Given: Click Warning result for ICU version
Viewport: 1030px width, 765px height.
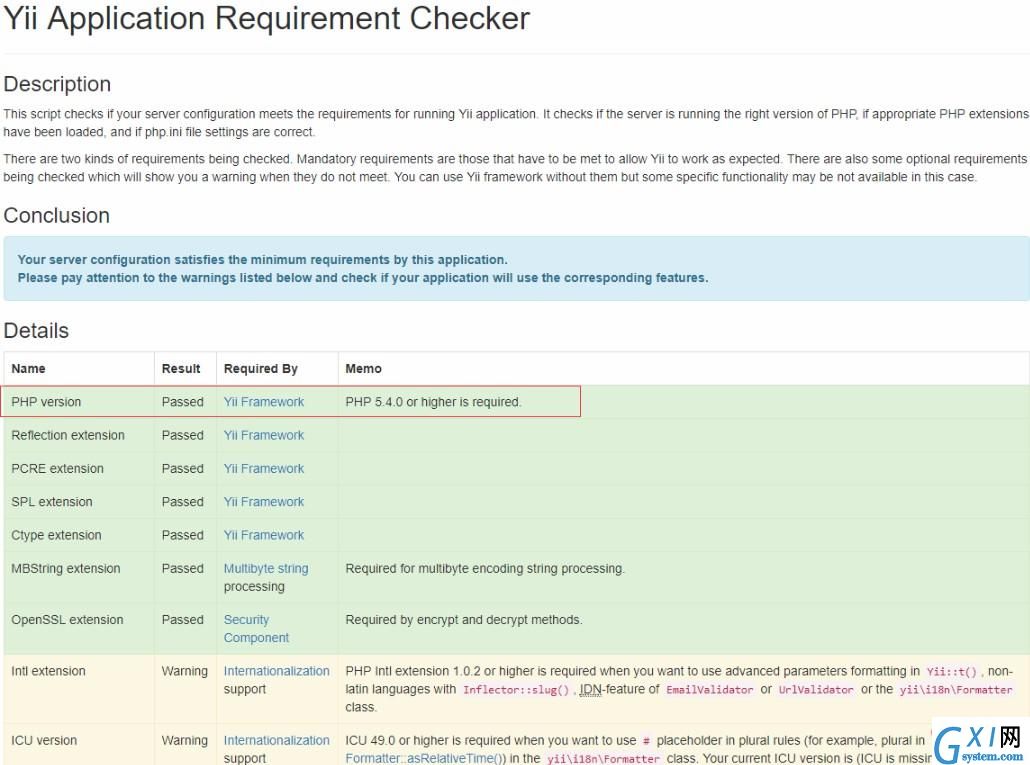Looking at the screenshot, I should [185, 740].
